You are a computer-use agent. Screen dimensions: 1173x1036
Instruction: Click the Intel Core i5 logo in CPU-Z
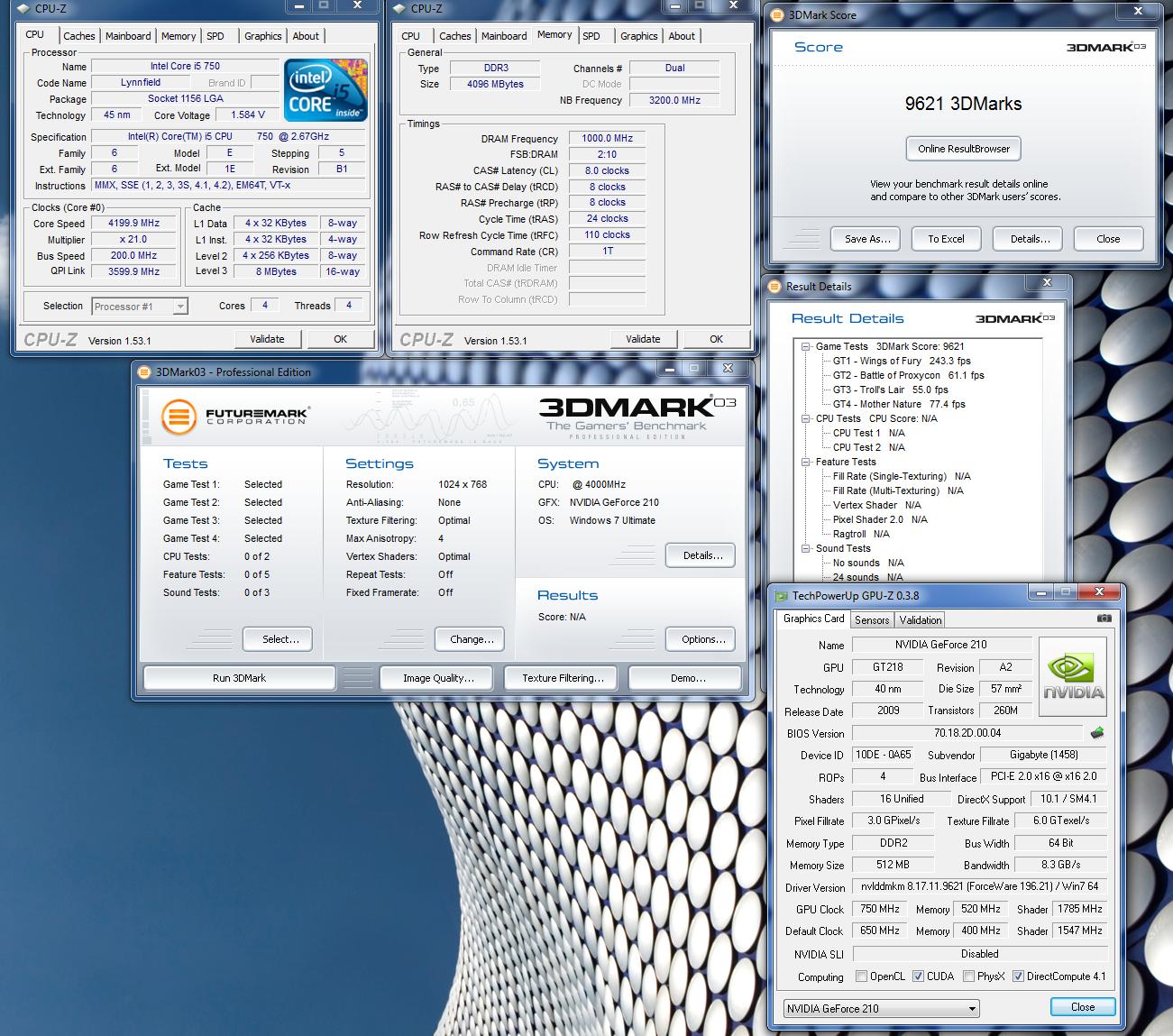(325, 90)
